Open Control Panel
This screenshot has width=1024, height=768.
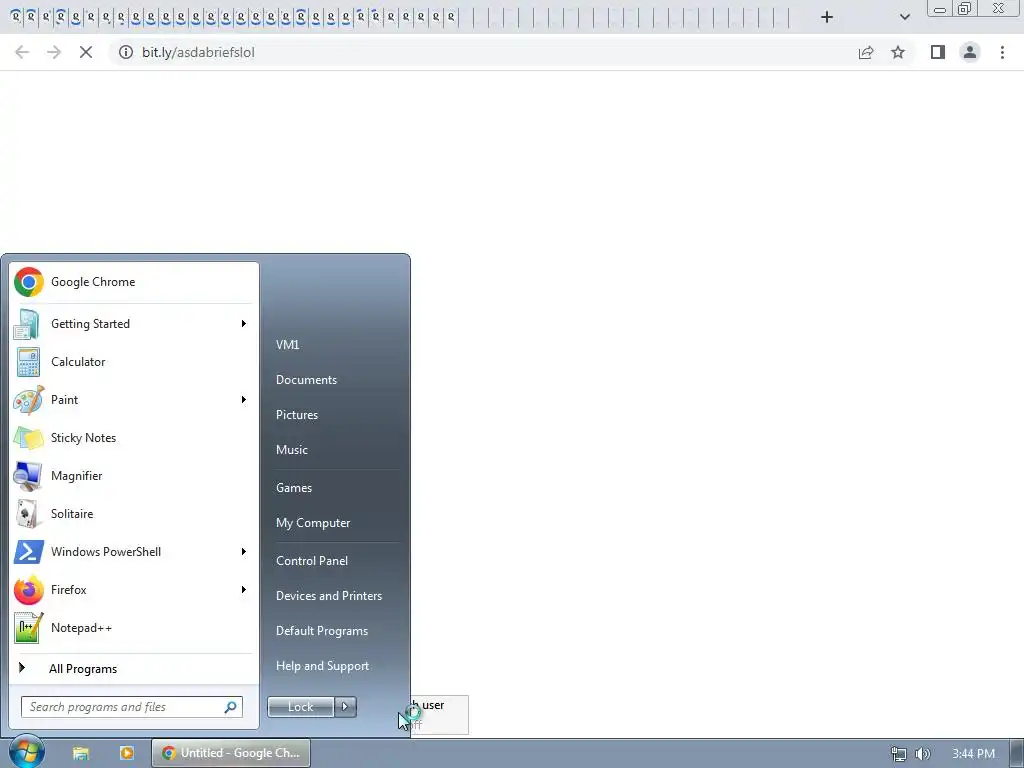point(312,561)
